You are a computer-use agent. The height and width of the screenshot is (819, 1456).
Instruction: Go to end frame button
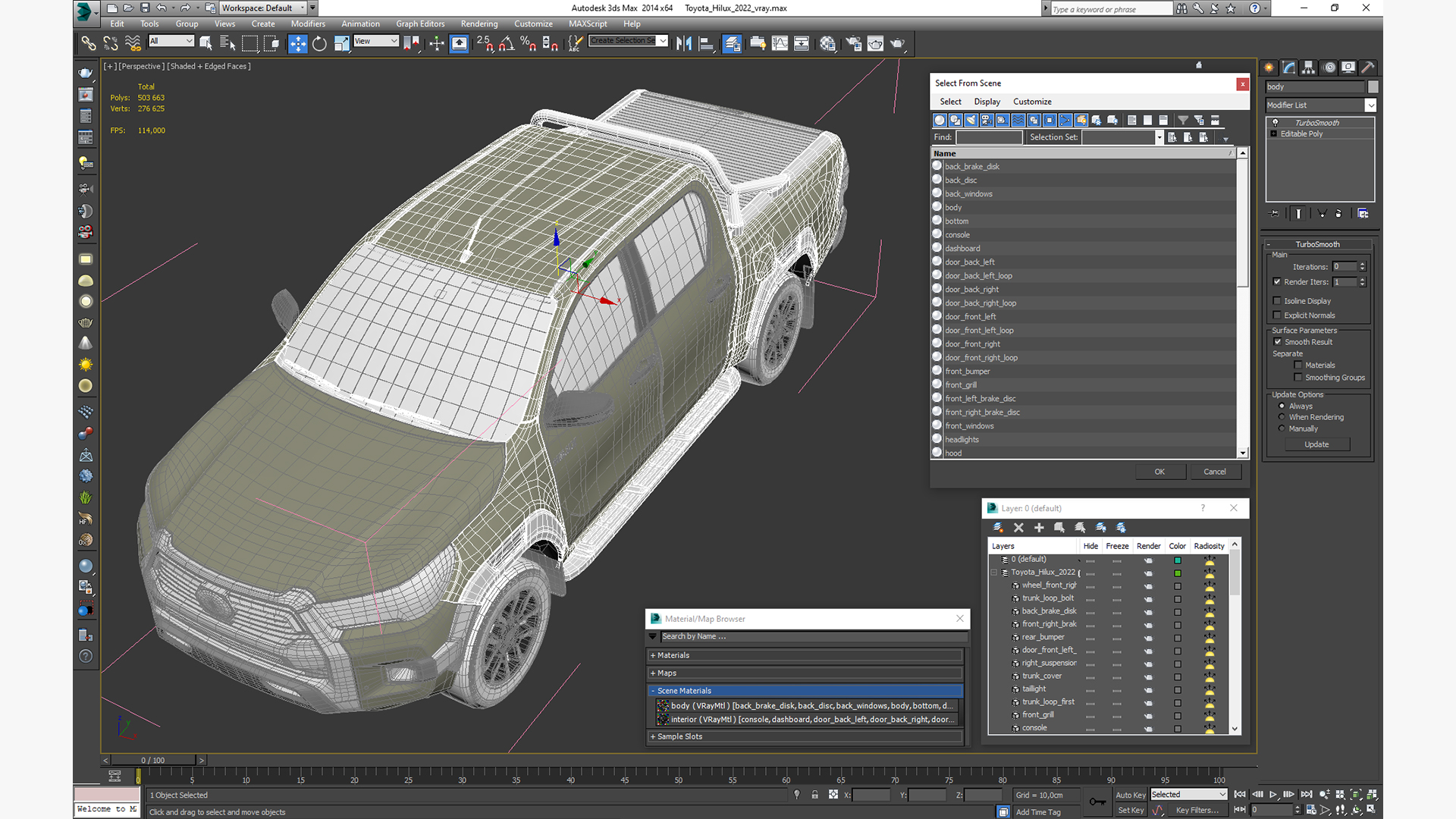1307,794
